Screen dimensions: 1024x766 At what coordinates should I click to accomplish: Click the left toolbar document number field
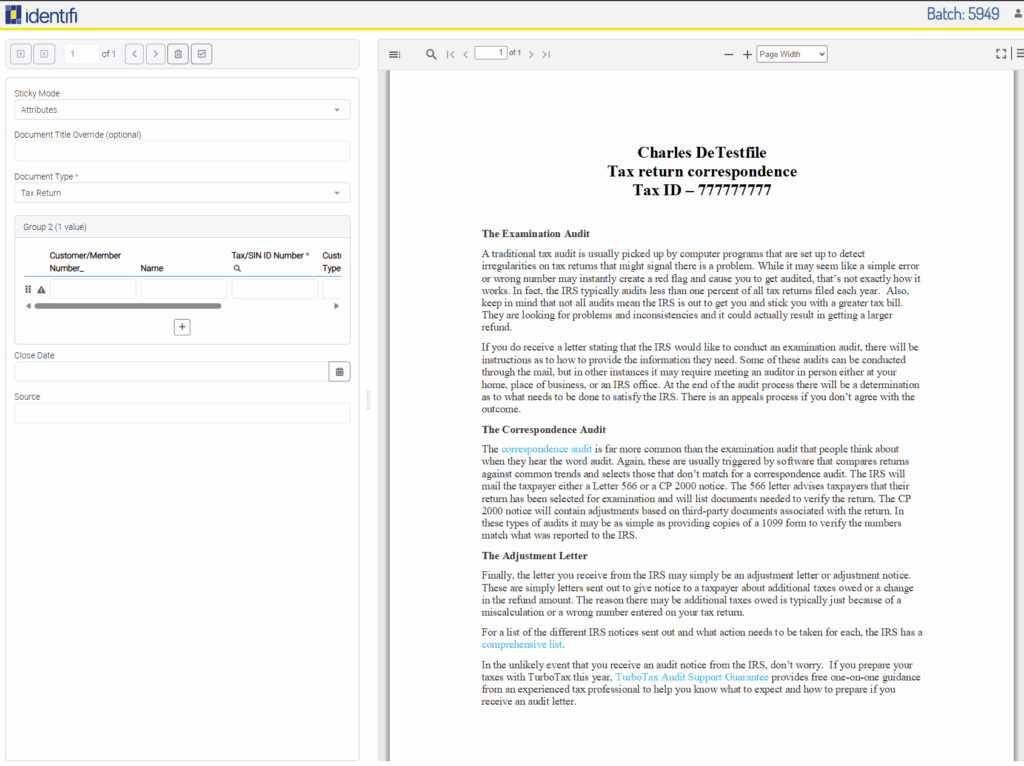tap(81, 54)
